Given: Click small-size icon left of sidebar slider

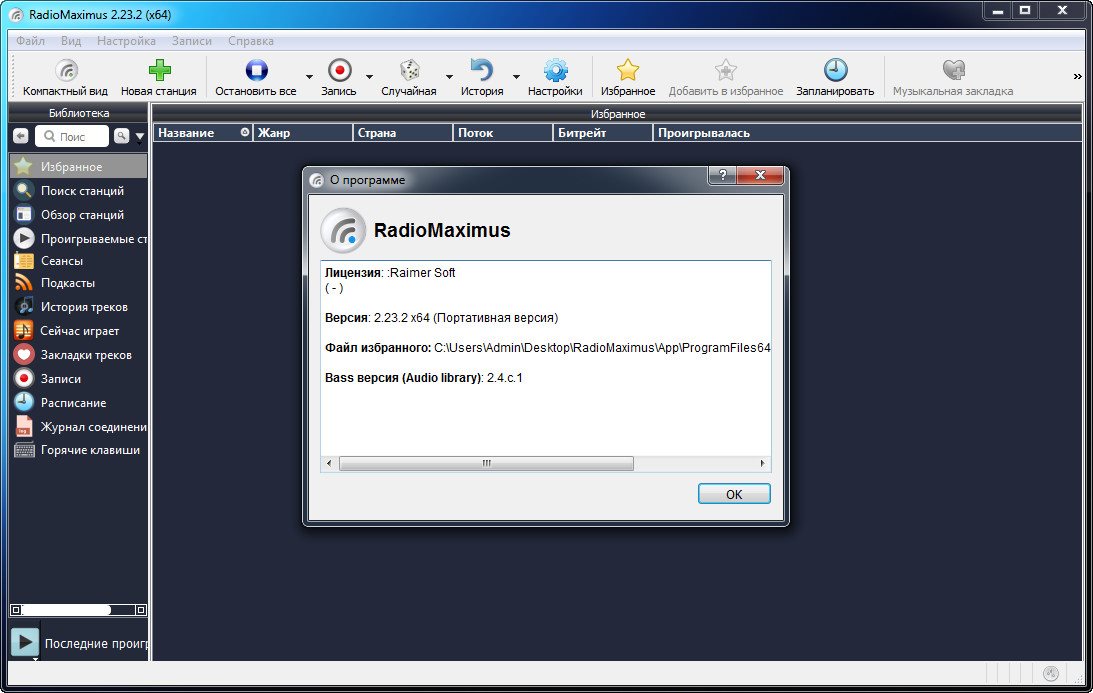Looking at the screenshot, I should [15, 610].
